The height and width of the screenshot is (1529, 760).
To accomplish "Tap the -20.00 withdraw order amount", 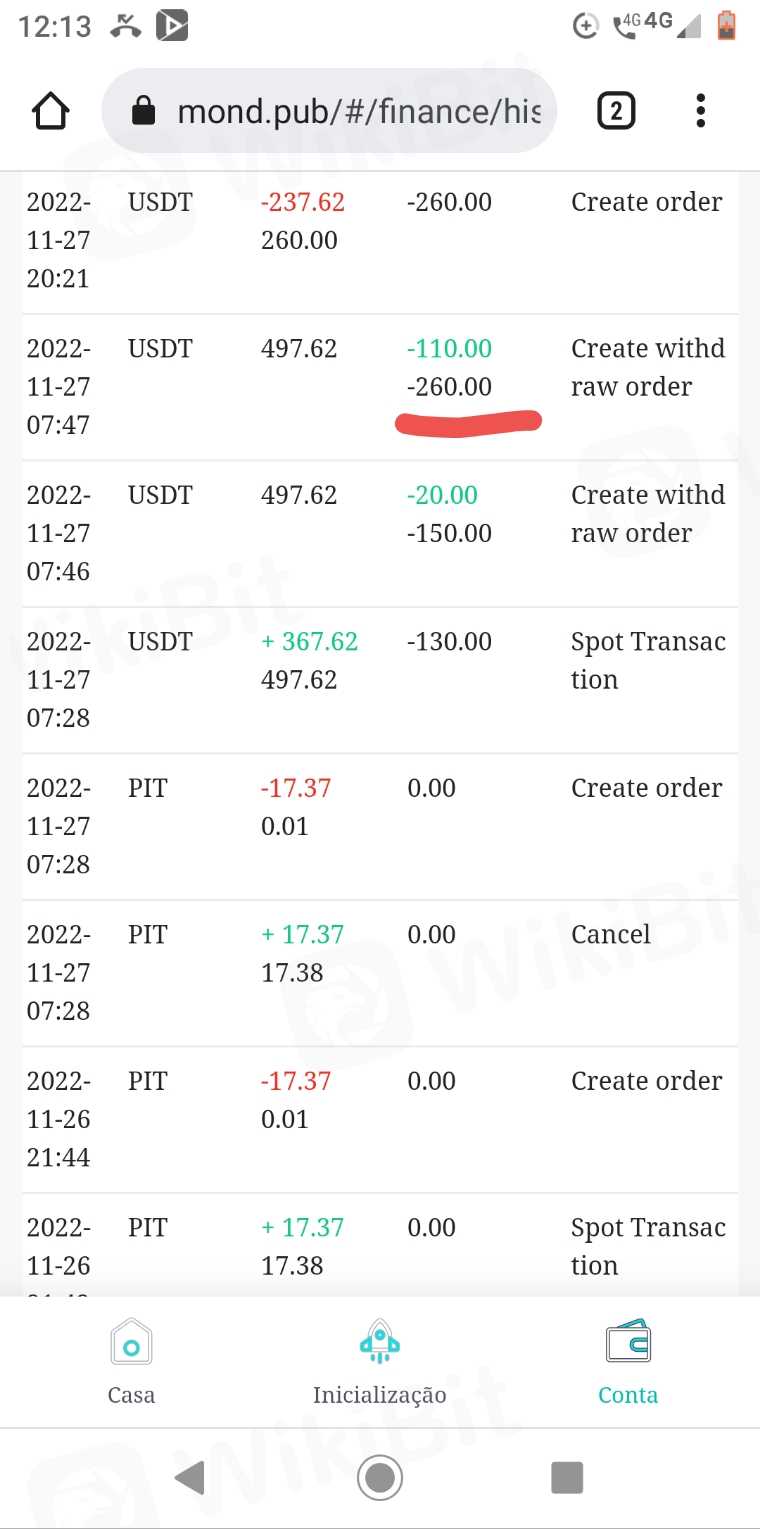I will [x=442, y=495].
